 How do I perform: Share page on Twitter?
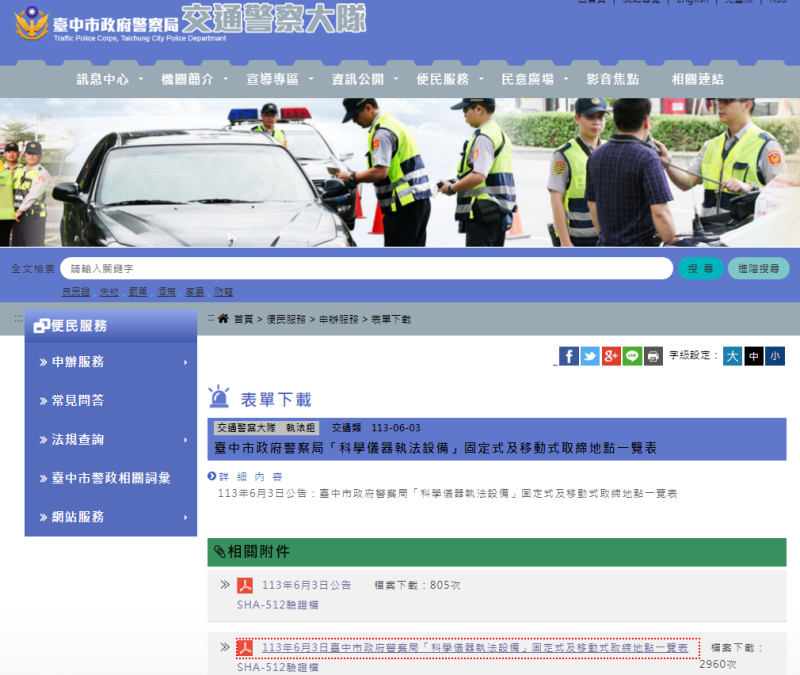pyautogui.click(x=590, y=356)
